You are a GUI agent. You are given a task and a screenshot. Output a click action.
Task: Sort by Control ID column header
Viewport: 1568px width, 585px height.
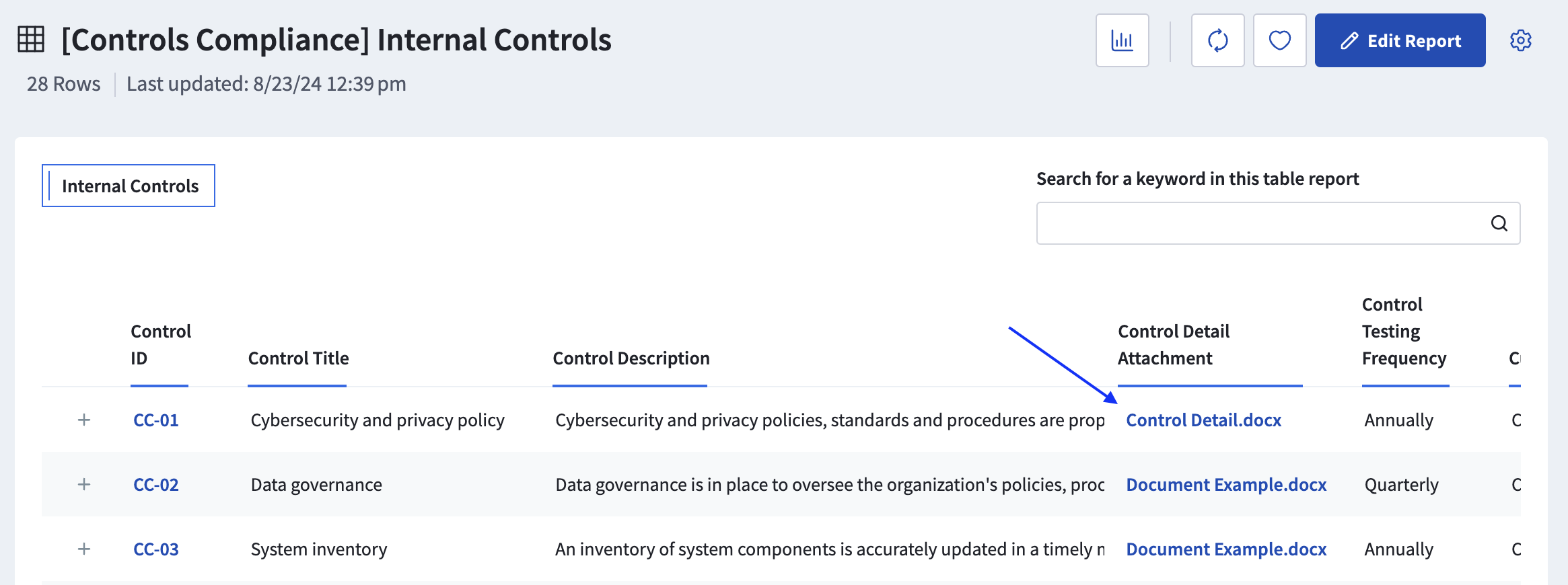click(x=160, y=344)
